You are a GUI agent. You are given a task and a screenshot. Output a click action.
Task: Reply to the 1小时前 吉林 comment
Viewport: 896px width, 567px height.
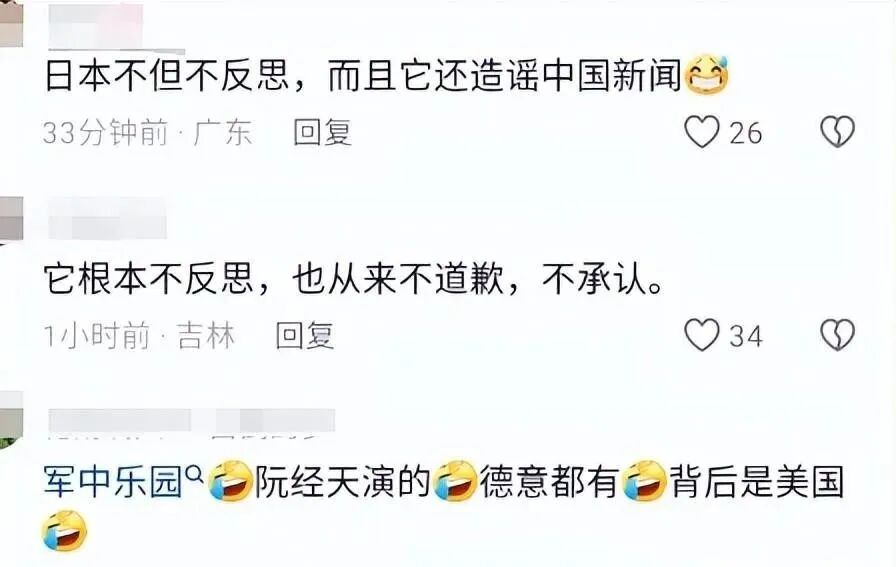[x=305, y=336]
